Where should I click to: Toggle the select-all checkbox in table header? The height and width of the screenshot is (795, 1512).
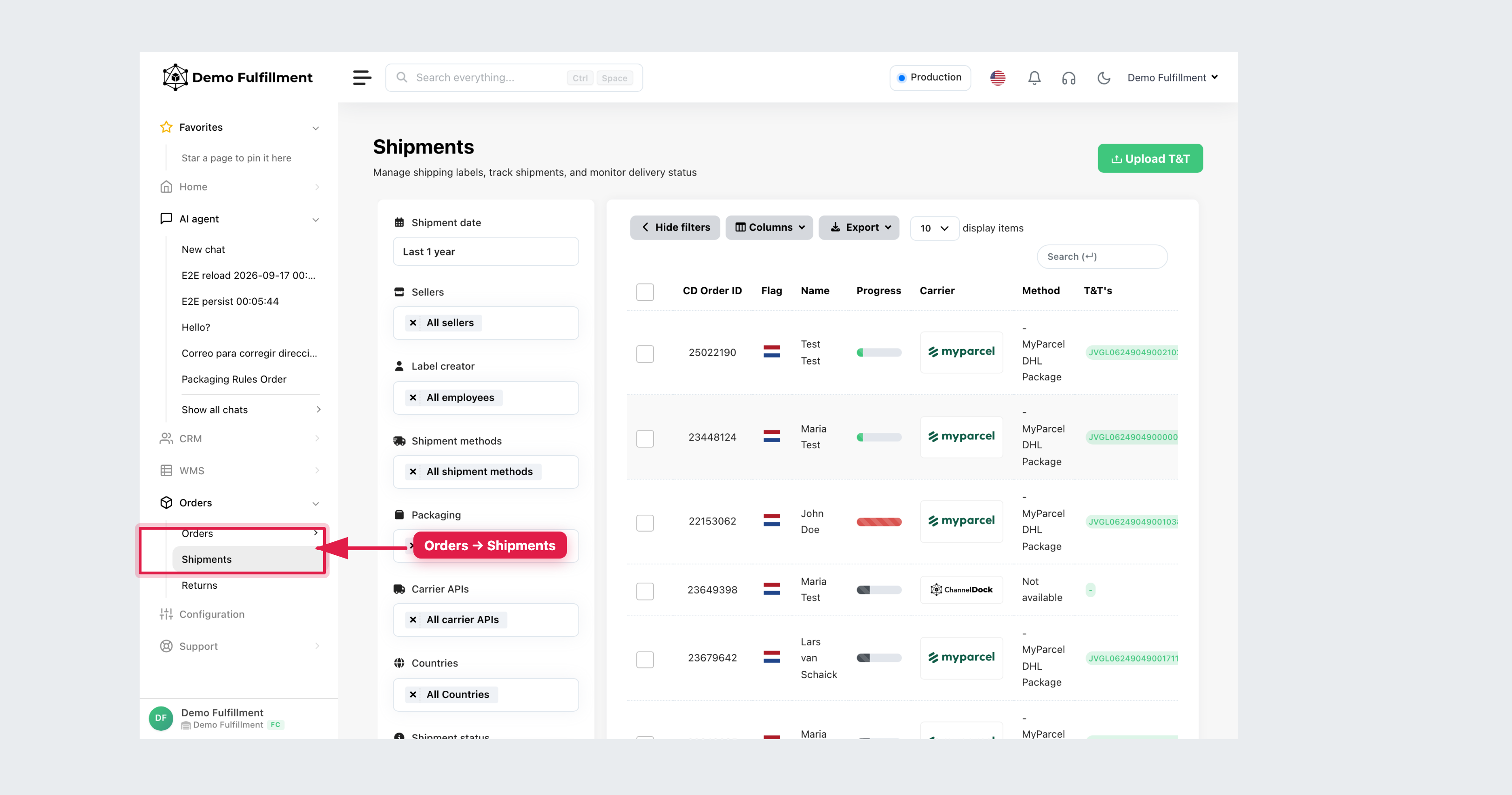coord(645,291)
